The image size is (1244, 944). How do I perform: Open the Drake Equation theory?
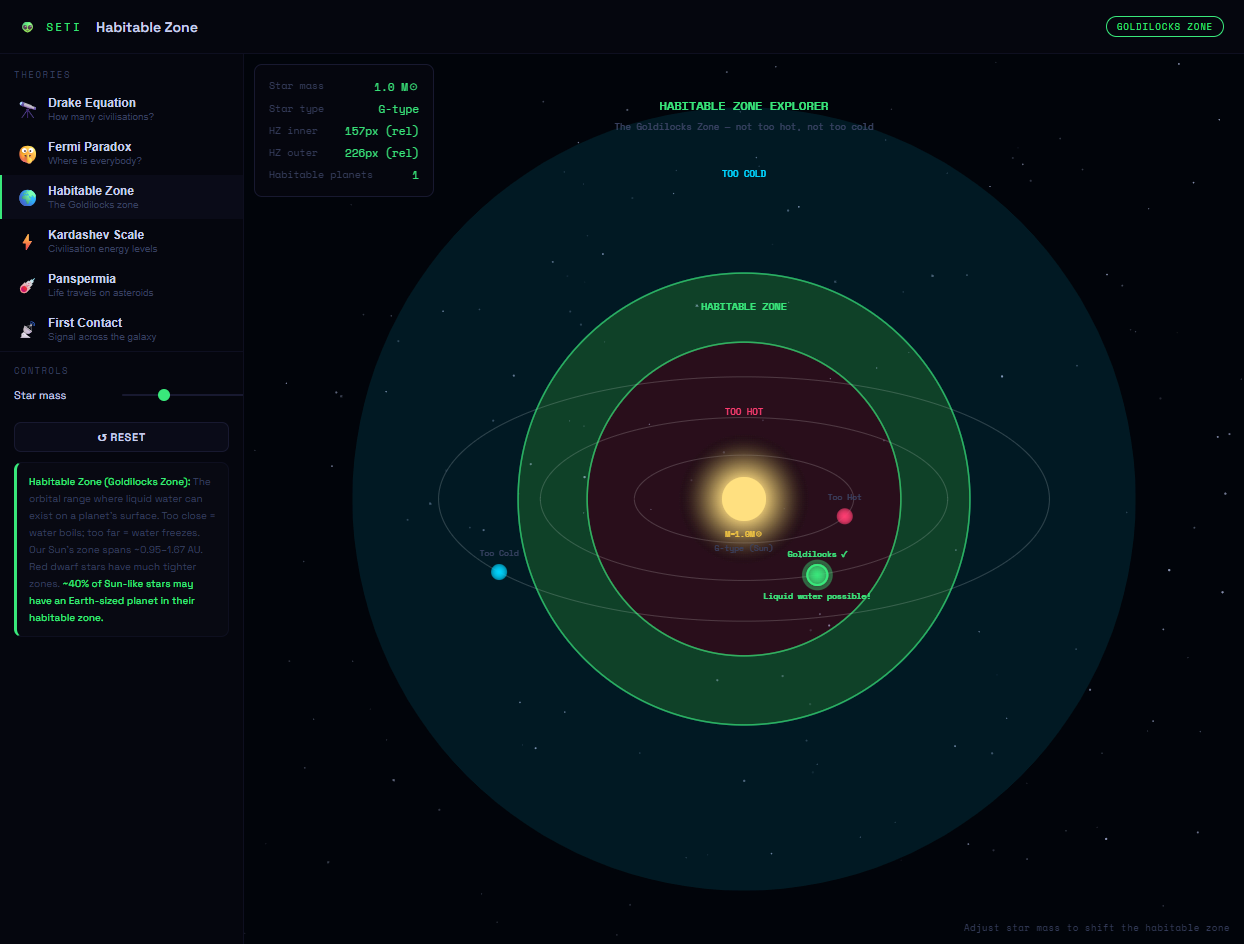click(x=122, y=109)
